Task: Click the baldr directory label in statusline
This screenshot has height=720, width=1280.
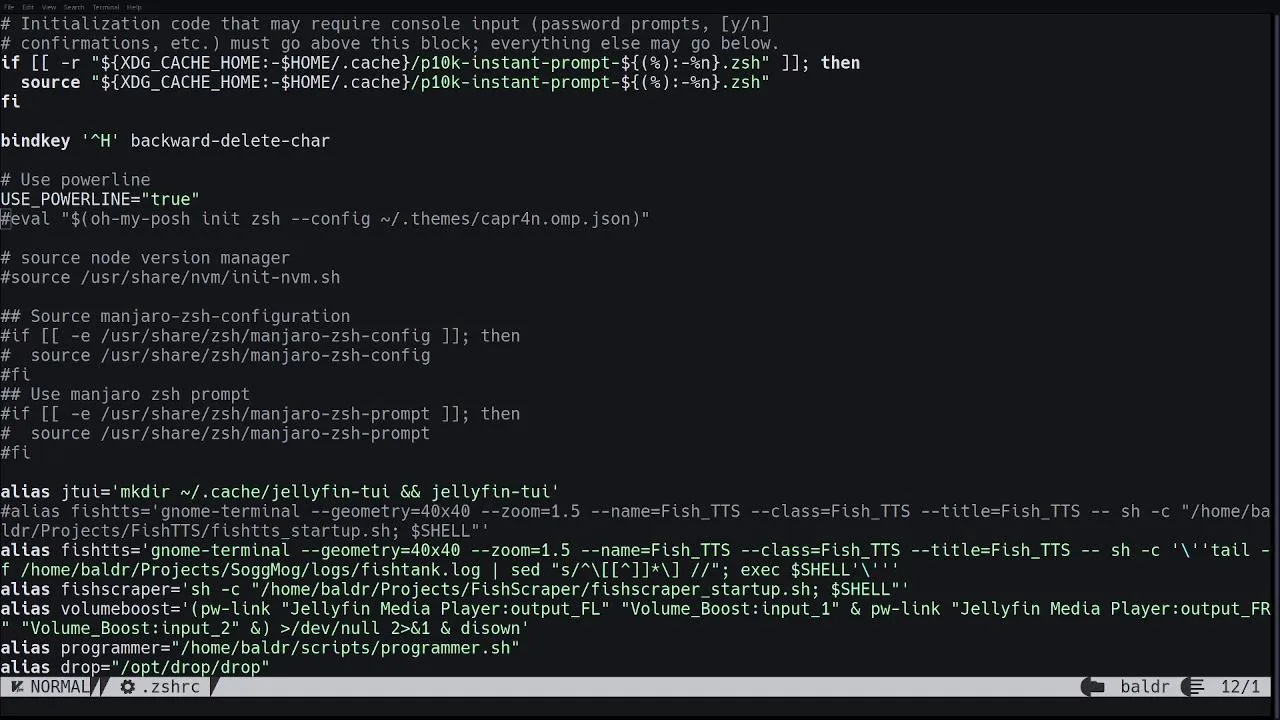Action: (1145, 687)
